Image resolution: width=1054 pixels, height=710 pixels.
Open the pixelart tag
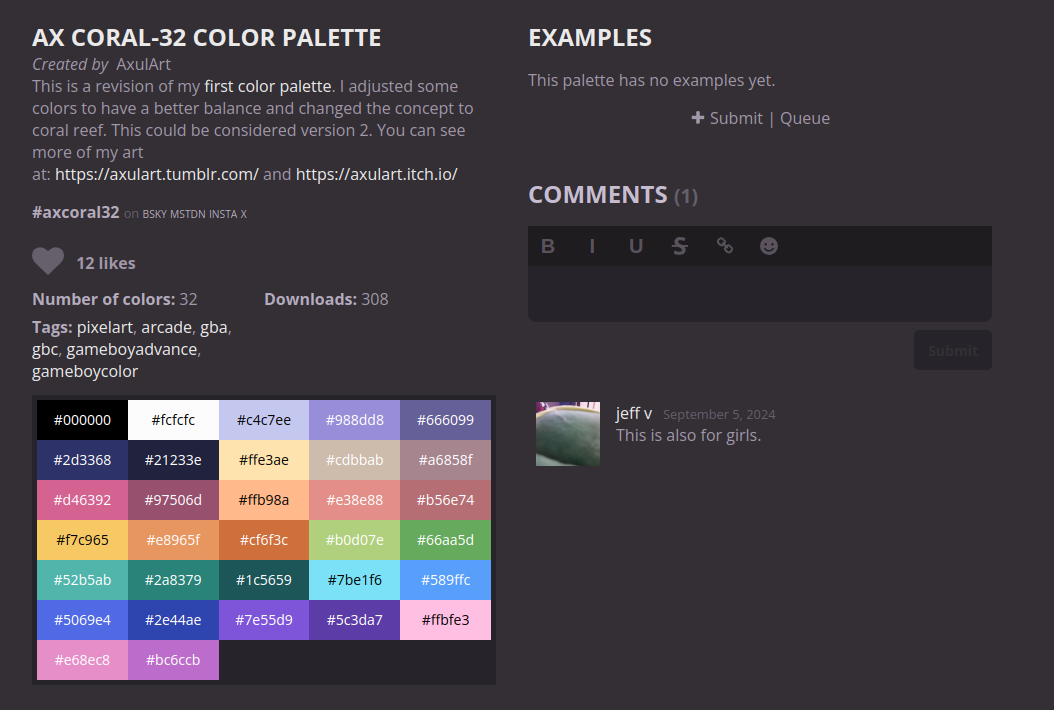[x=105, y=327]
